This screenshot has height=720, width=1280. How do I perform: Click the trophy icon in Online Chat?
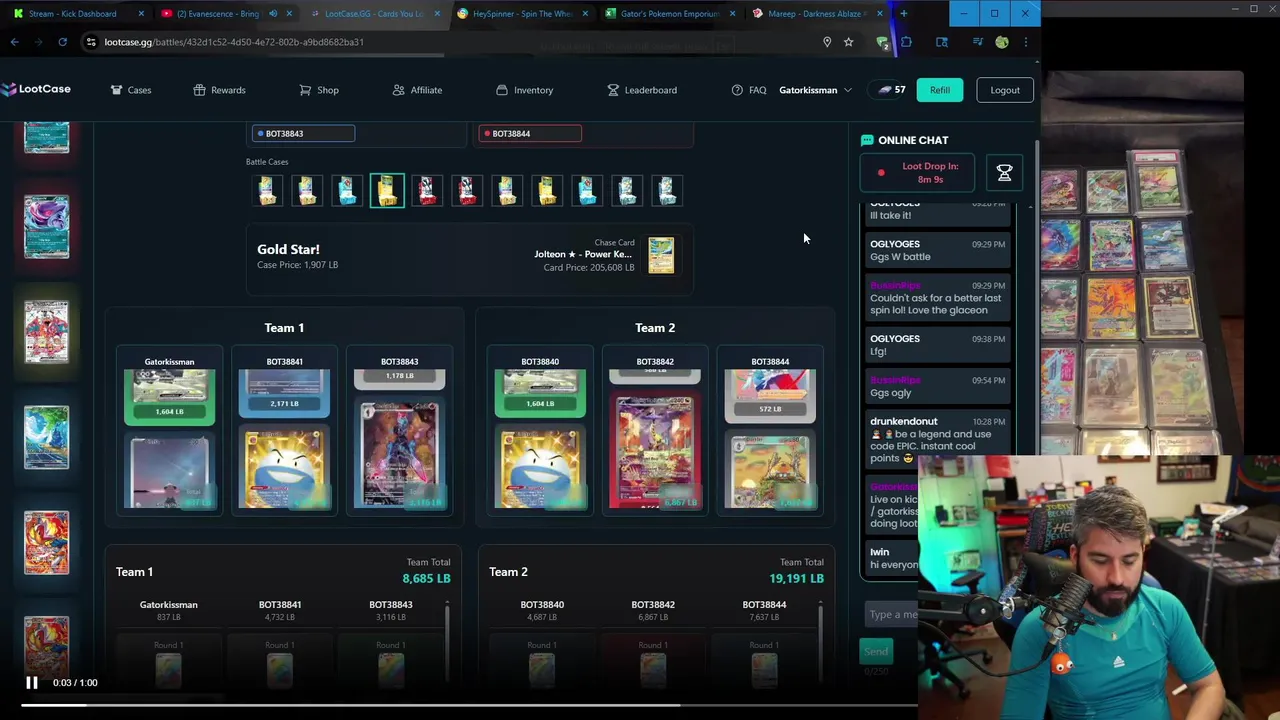(x=1004, y=173)
